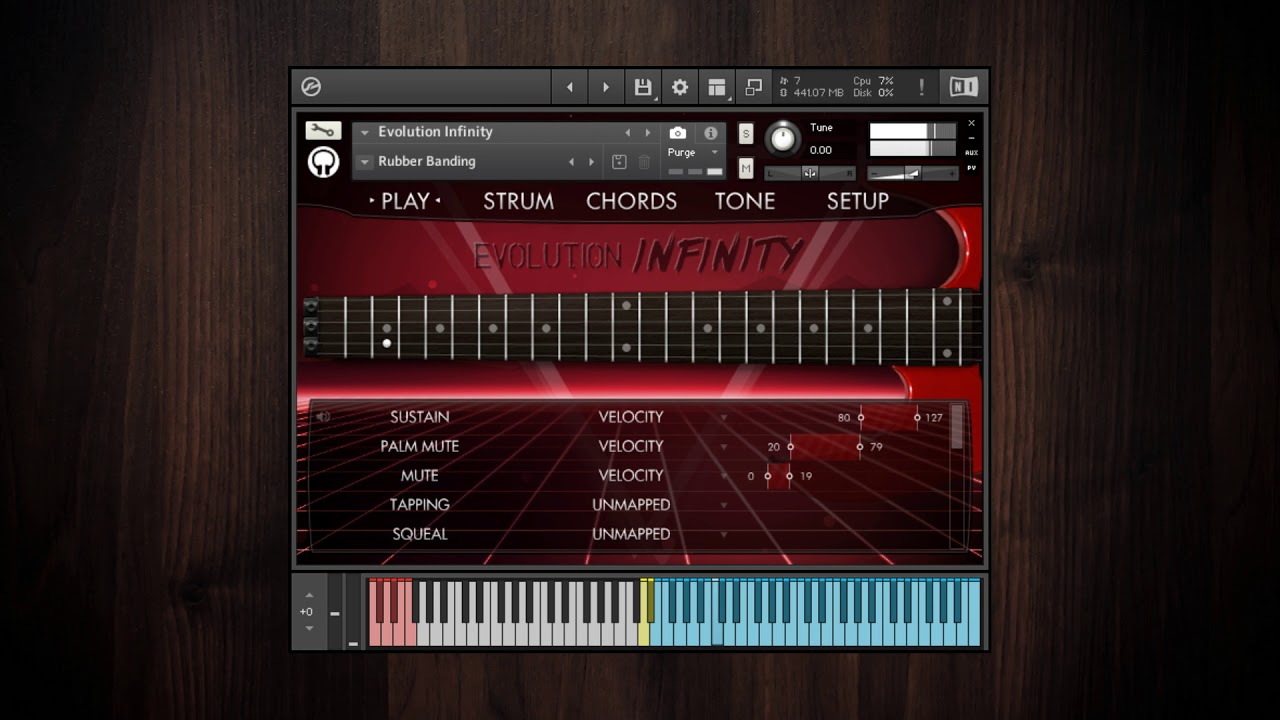Close the instrument with X button
1280x720 pixels.
pyautogui.click(x=971, y=124)
